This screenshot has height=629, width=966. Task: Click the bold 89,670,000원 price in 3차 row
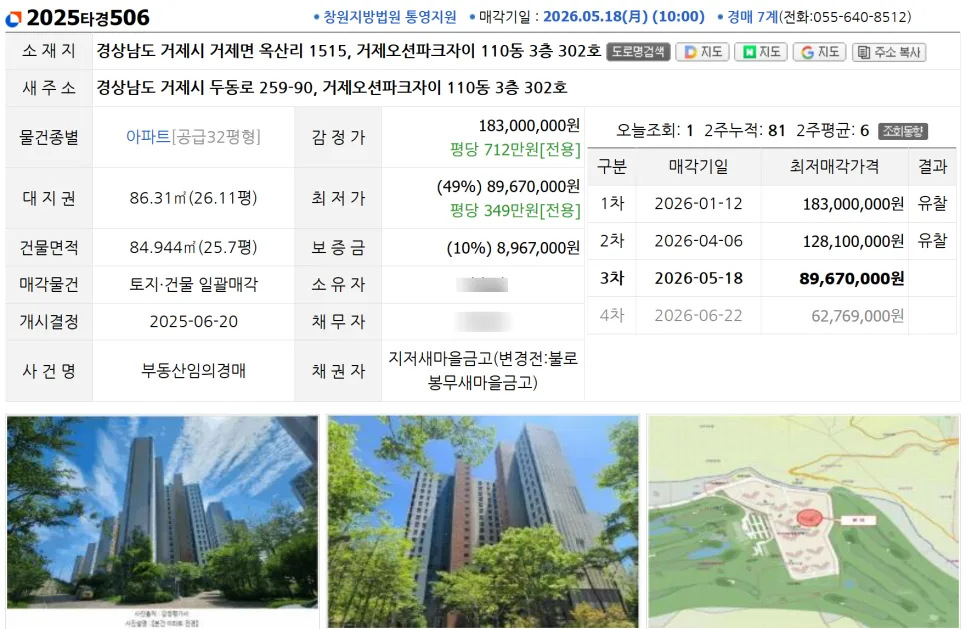tap(851, 278)
